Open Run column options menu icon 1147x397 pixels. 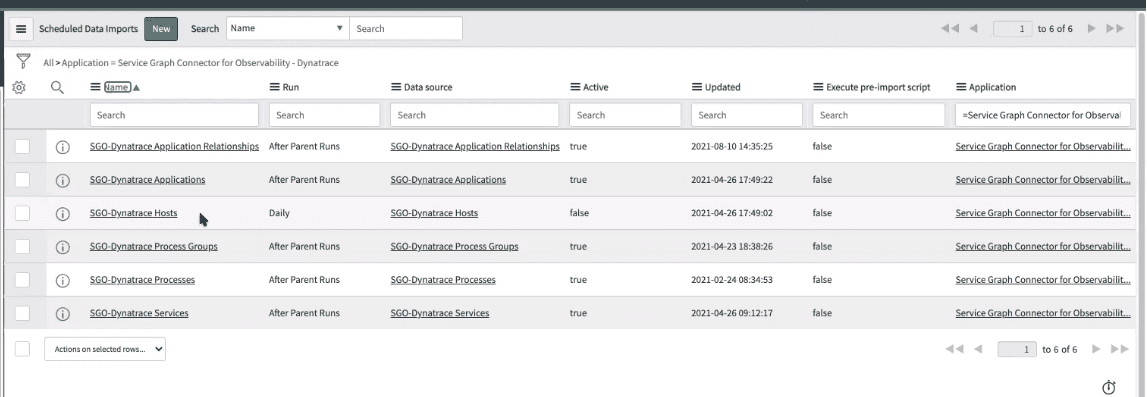(274, 87)
